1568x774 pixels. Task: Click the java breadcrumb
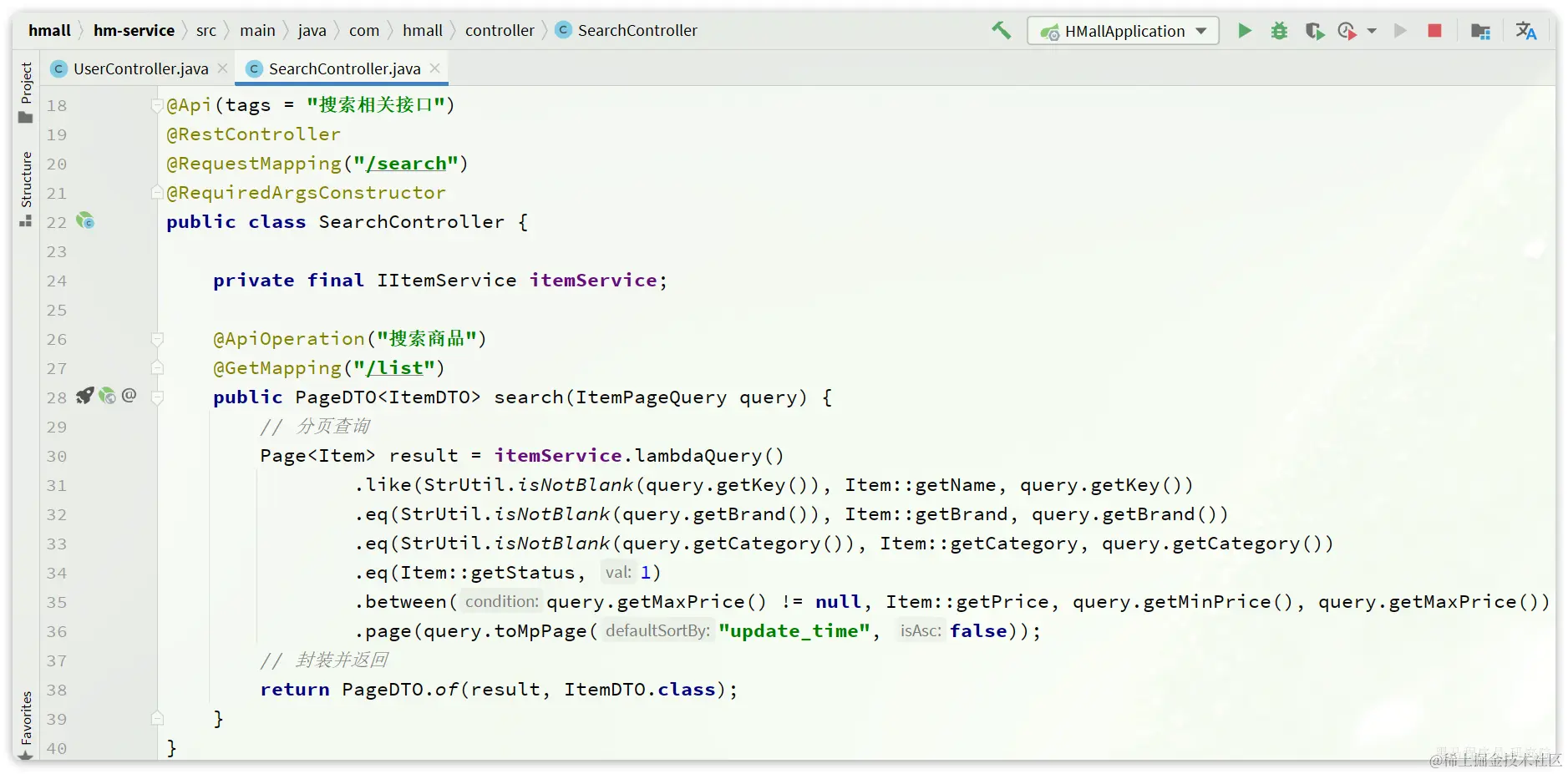click(x=312, y=30)
